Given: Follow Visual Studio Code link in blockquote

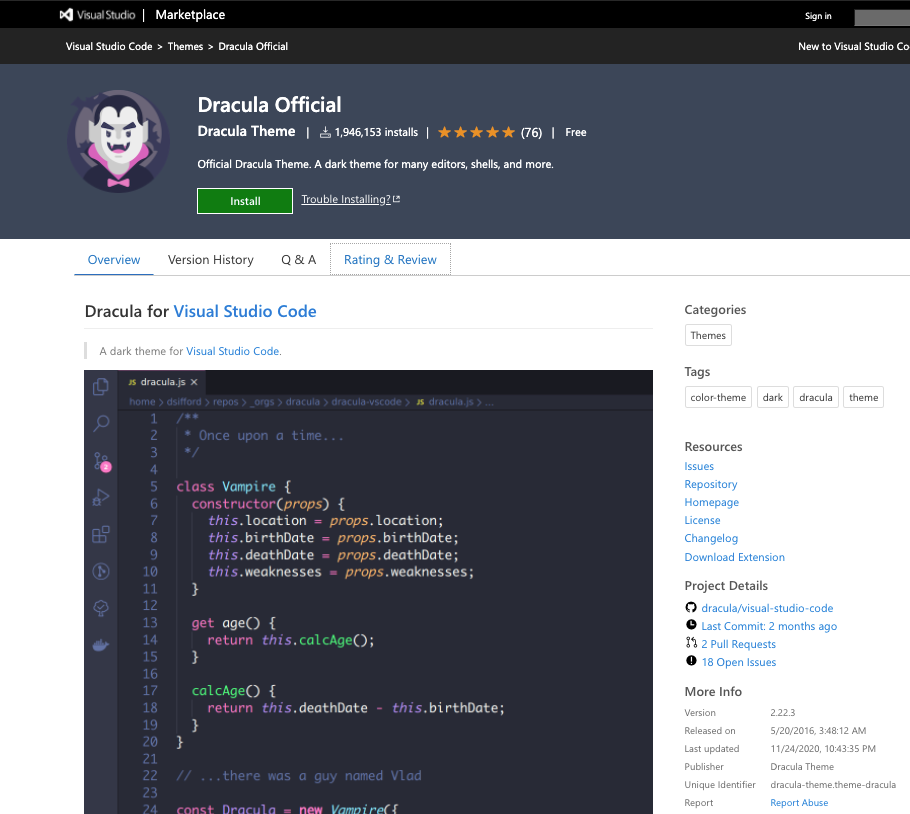Looking at the screenshot, I should (x=232, y=351).
